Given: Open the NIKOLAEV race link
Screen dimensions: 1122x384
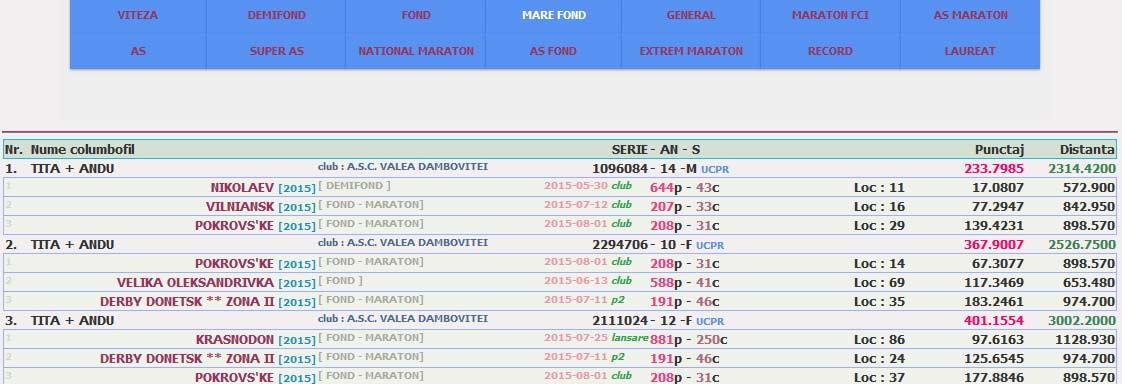Looking at the screenshot, I should point(242,188).
